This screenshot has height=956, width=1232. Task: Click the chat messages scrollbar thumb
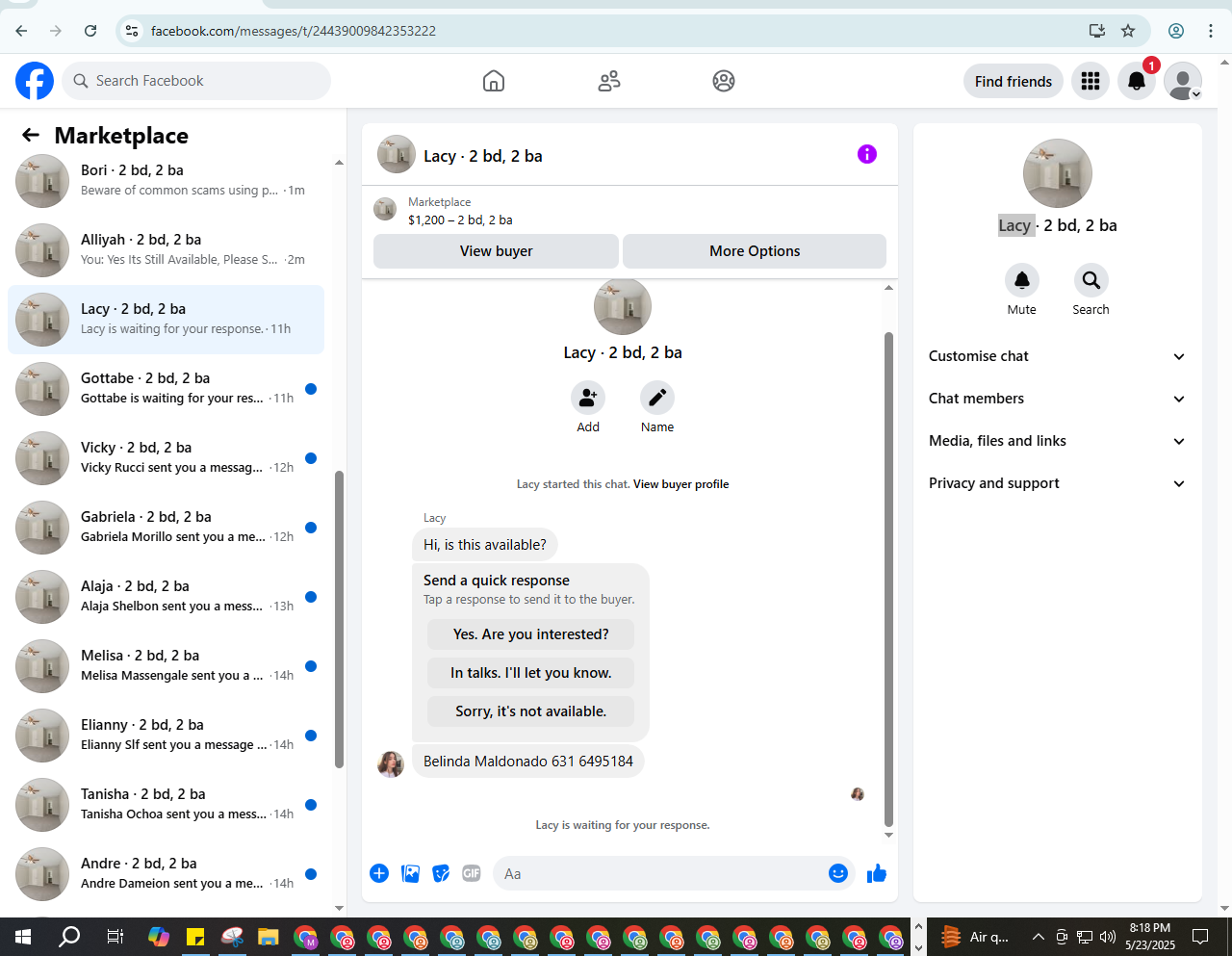(888, 580)
